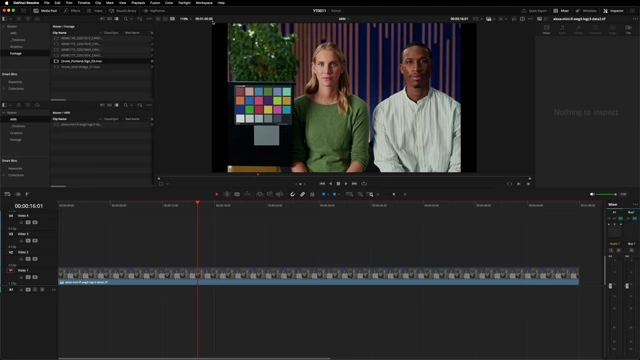
Task: Open the Fusion menu
Action: click(155, 3)
